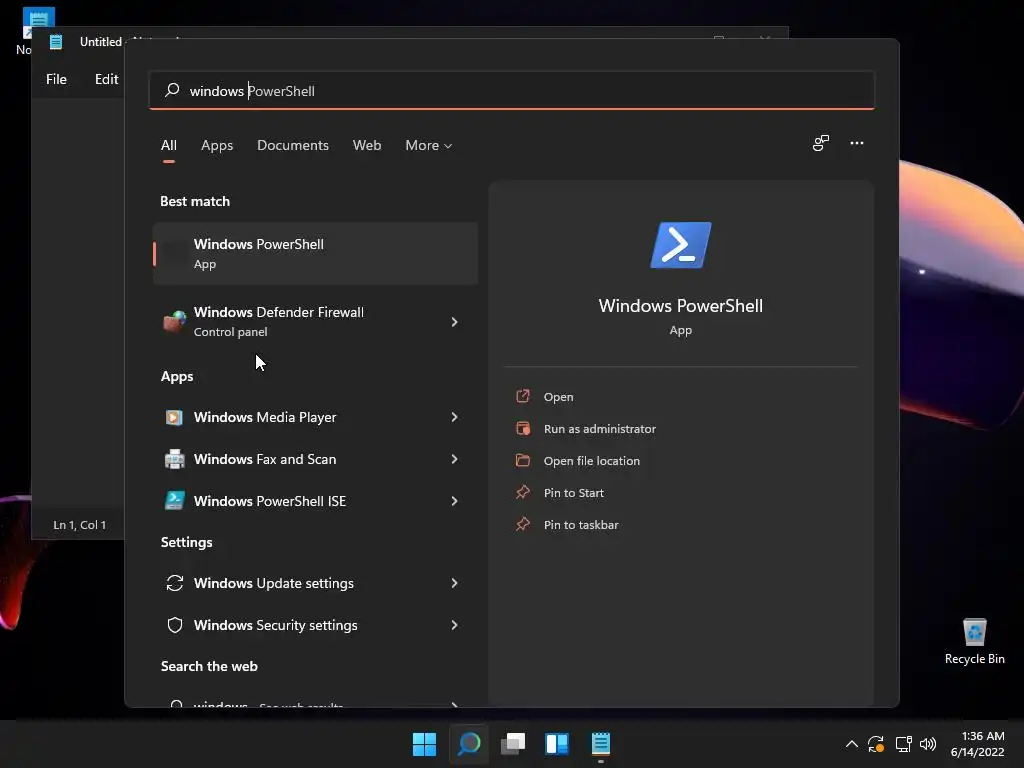Expand Windows Update settings arrow
This screenshot has width=1024, height=768.
tap(455, 583)
